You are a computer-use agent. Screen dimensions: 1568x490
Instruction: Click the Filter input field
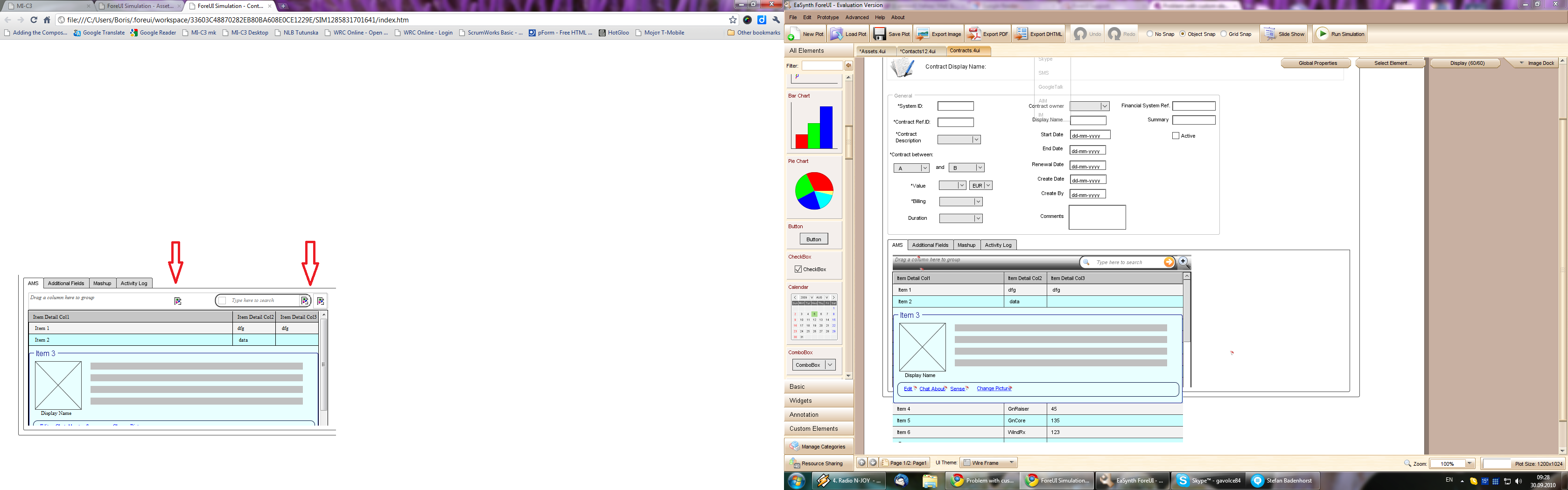[x=822, y=66]
